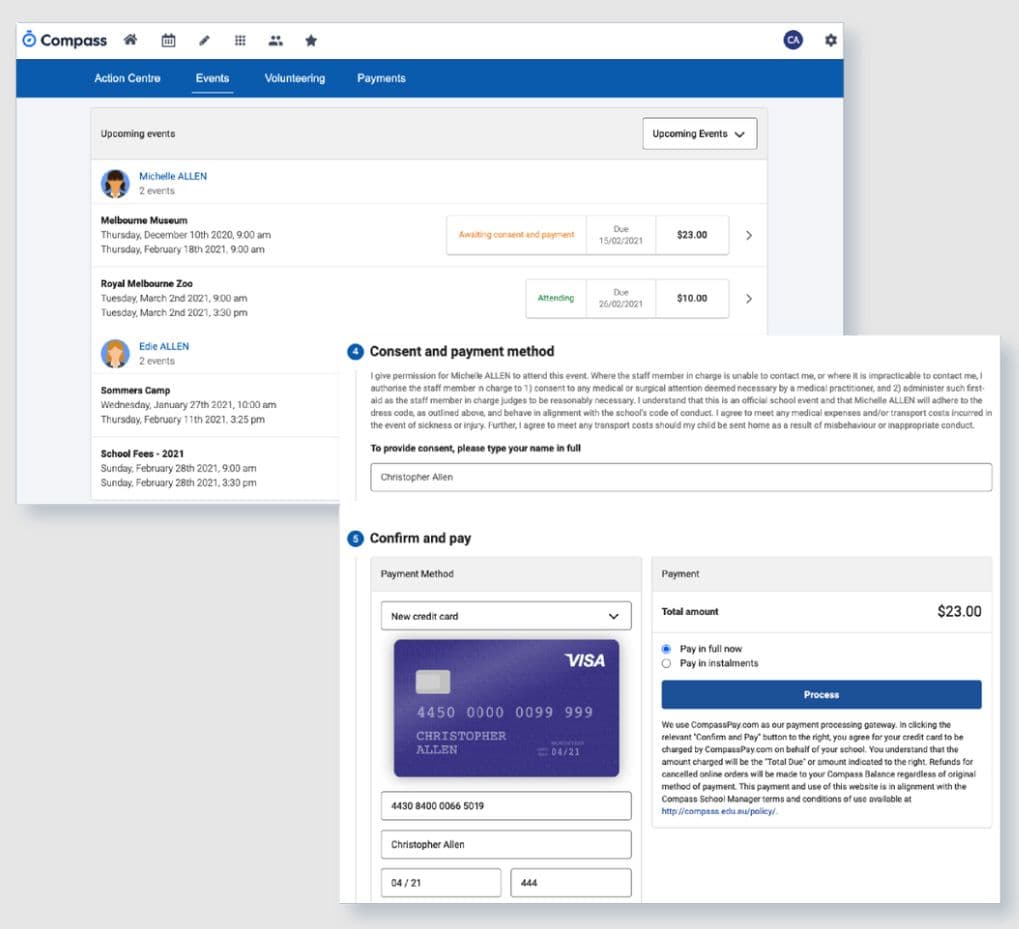Select Pay in full now option
The width and height of the screenshot is (1019, 929).
tap(666, 648)
